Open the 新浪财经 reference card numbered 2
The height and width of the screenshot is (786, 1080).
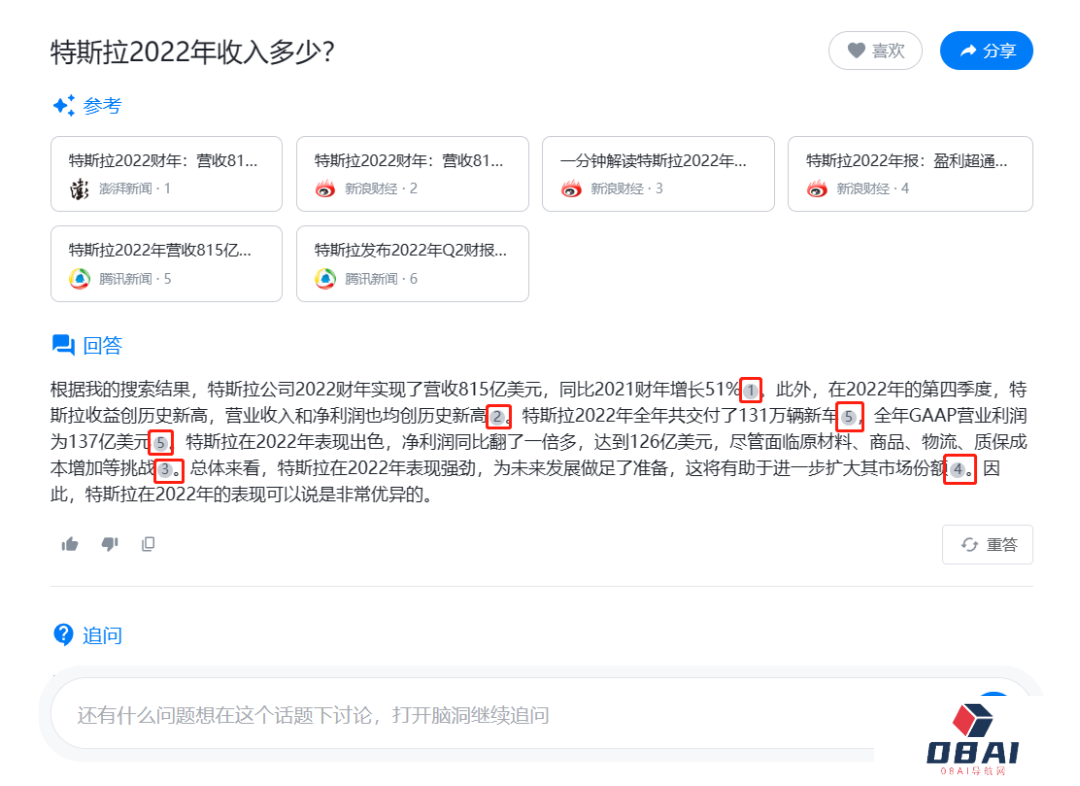[412, 174]
